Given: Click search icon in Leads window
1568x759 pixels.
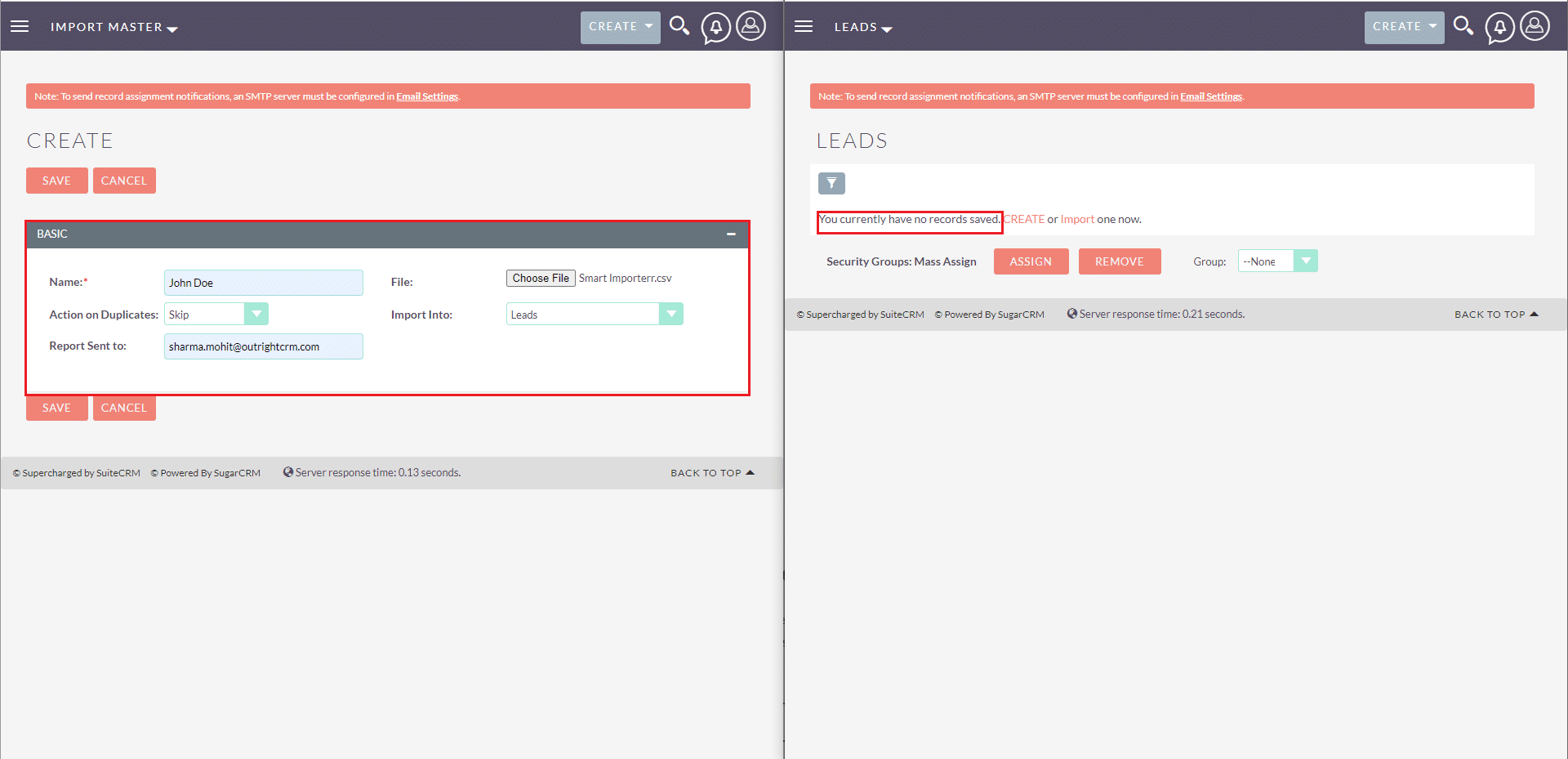Looking at the screenshot, I should click(1463, 26).
